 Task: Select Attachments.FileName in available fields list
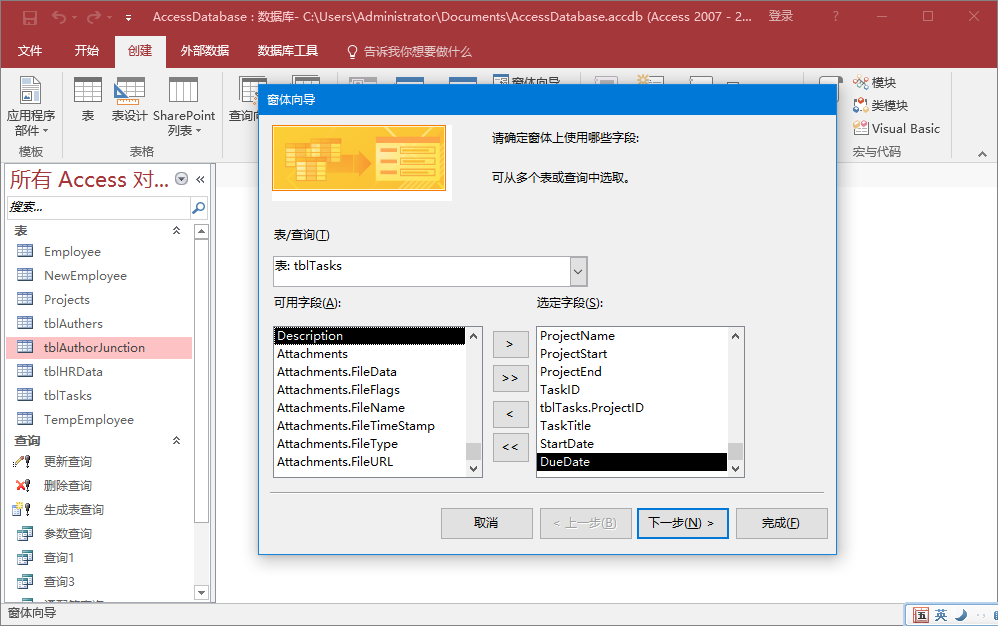(341, 408)
